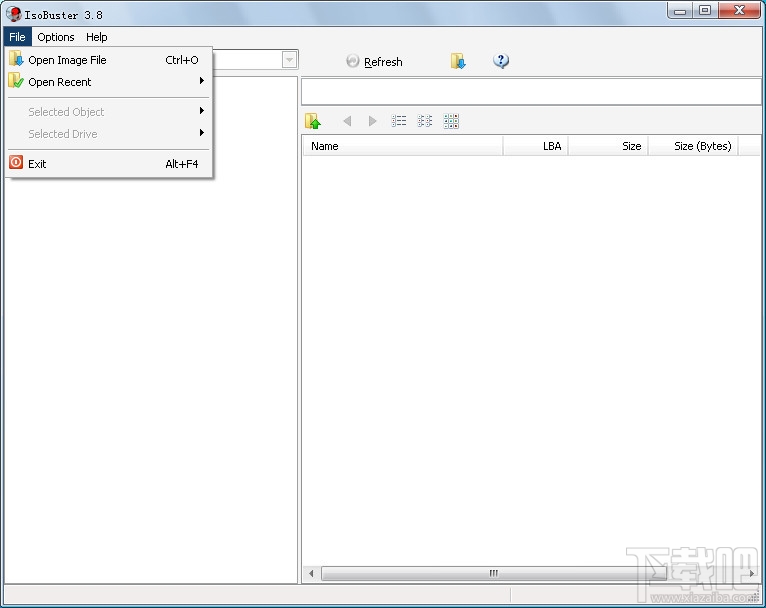Click the blue question mark help icon
766x608 pixels.
pos(501,61)
